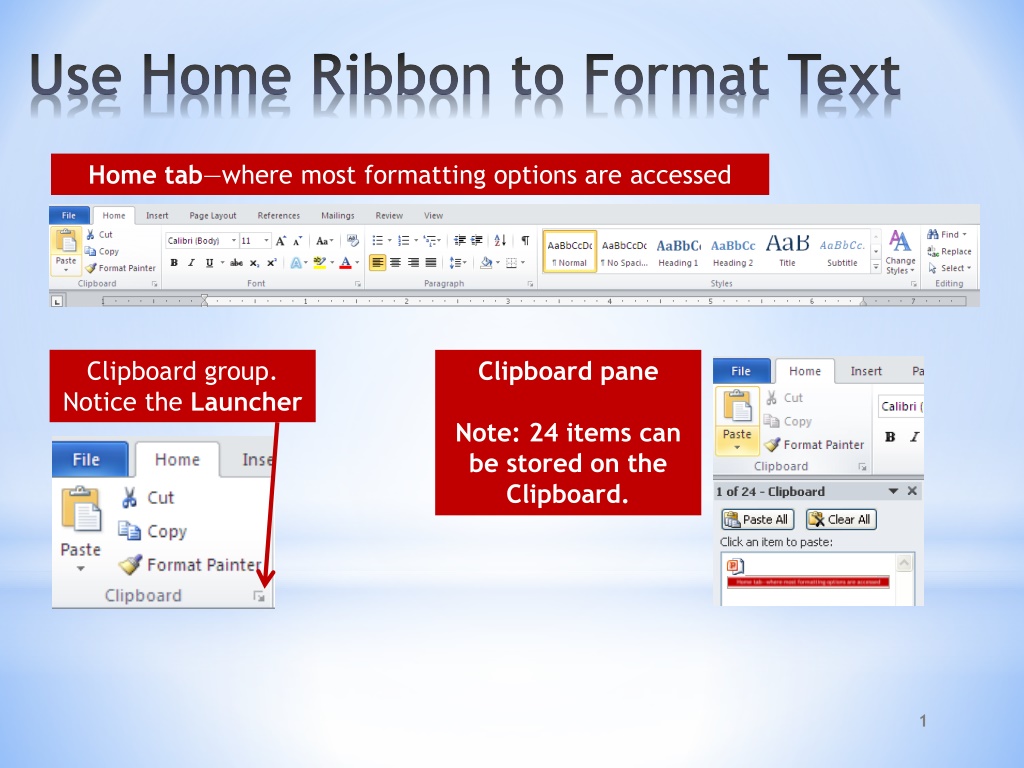This screenshot has width=1024, height=768.
Task: Click the Paste All button
Action: coord(758,520)
